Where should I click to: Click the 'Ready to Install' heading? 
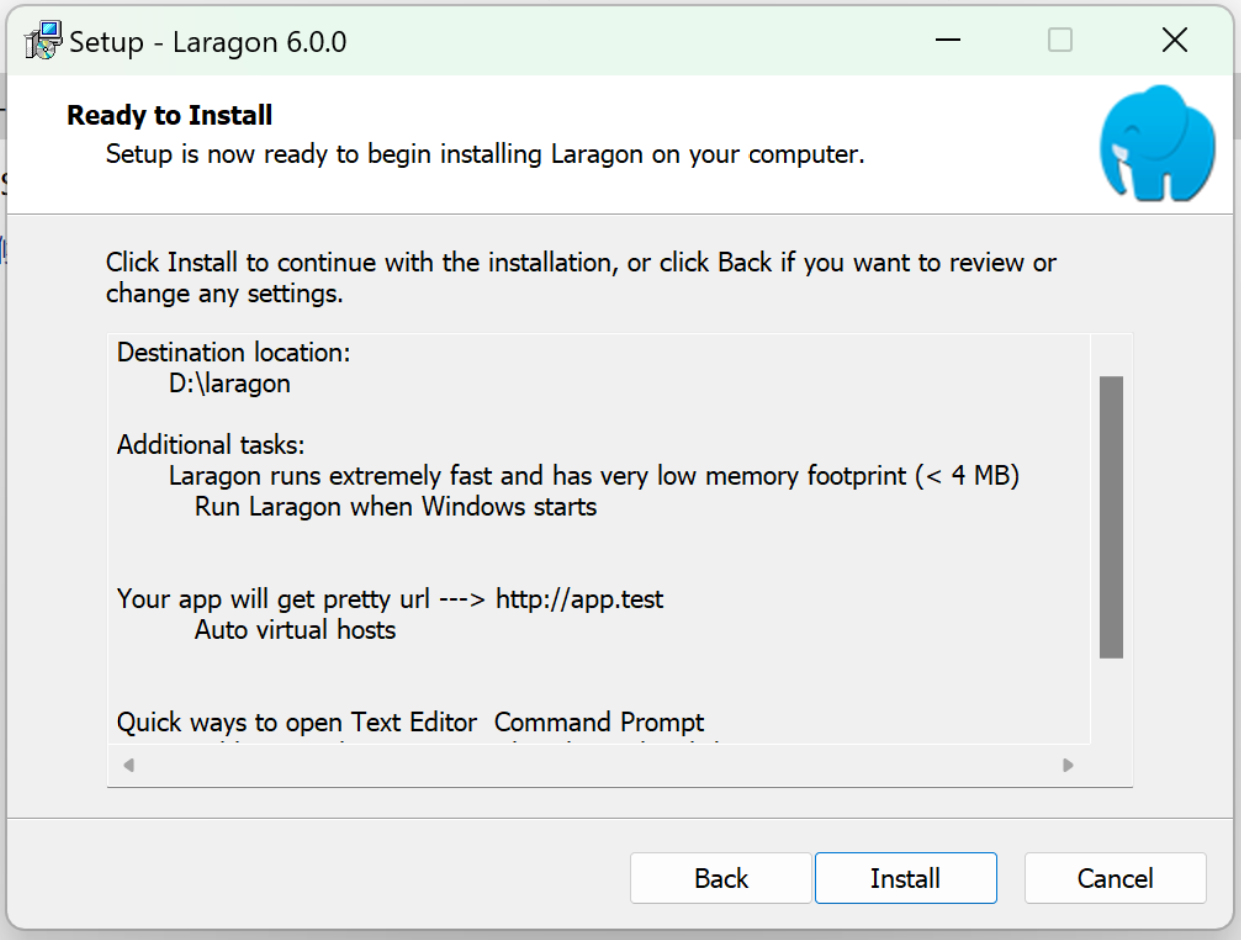170,116
